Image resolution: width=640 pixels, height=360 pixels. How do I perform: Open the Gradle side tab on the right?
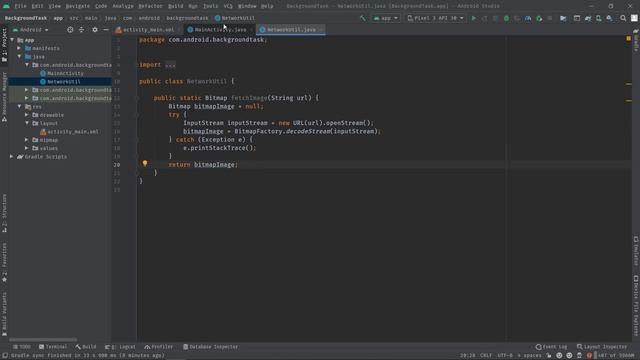pyautogui.click(x=636, y=40)
